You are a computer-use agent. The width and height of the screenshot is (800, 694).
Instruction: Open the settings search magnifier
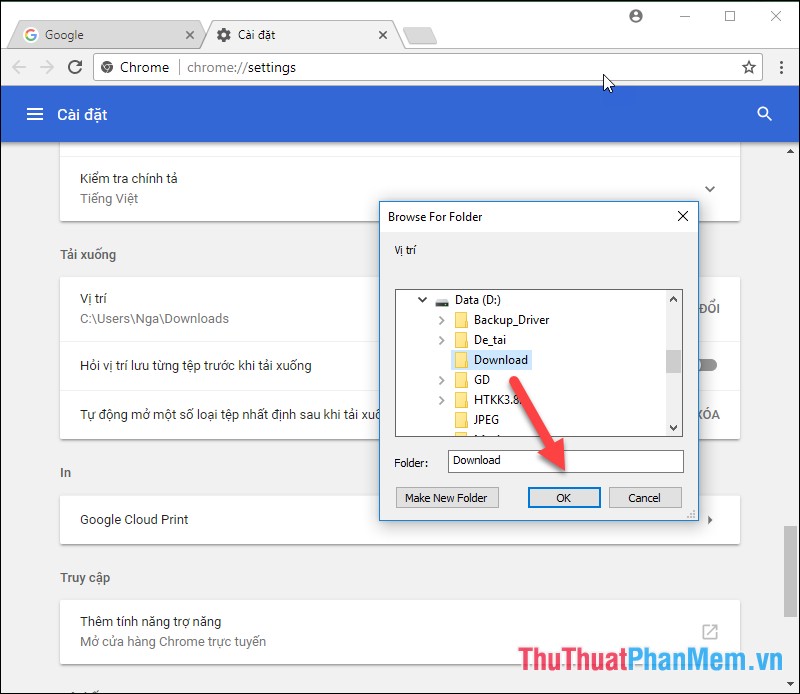tap(765, 114)
